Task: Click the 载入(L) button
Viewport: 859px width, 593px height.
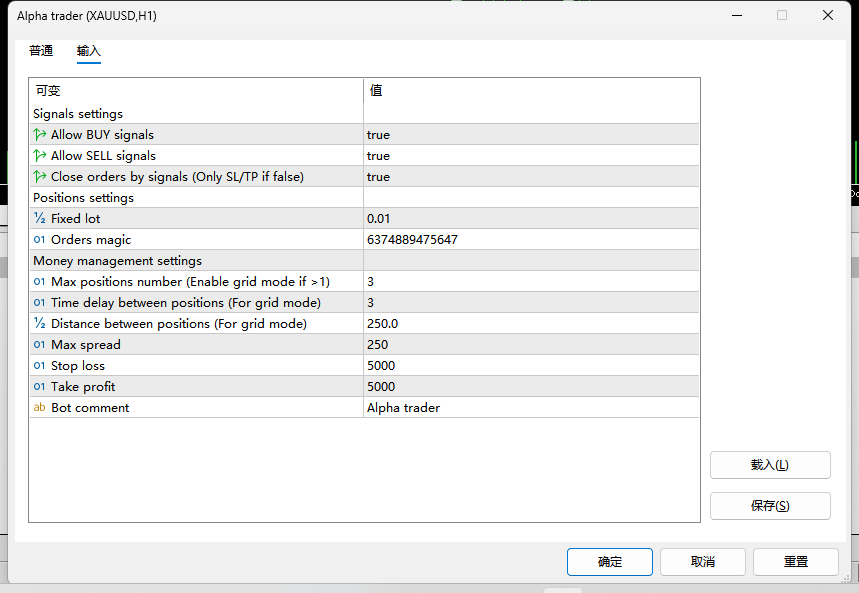Action: (x=770, y=465)
